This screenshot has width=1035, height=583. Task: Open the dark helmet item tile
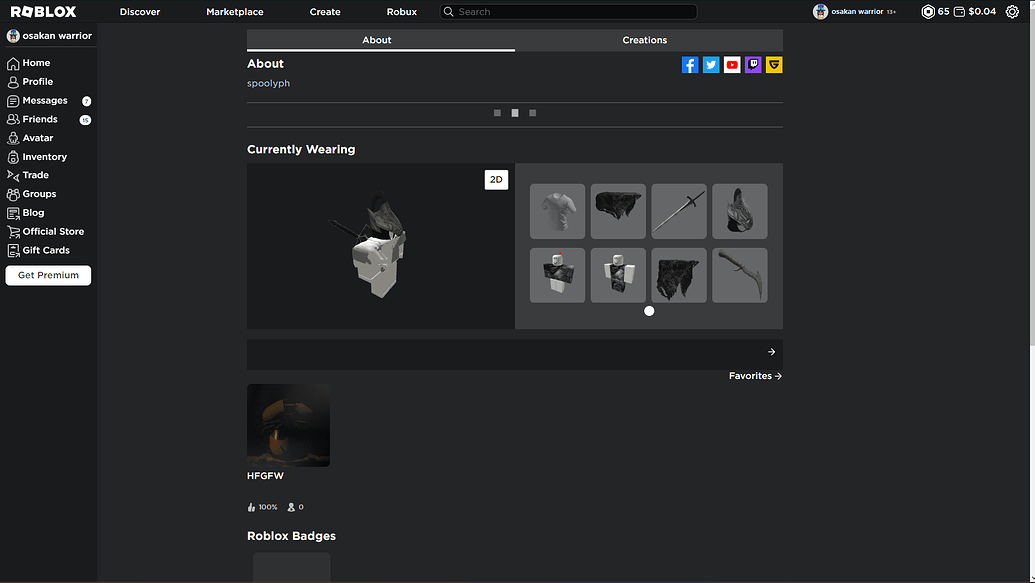[x=739, y=211]
